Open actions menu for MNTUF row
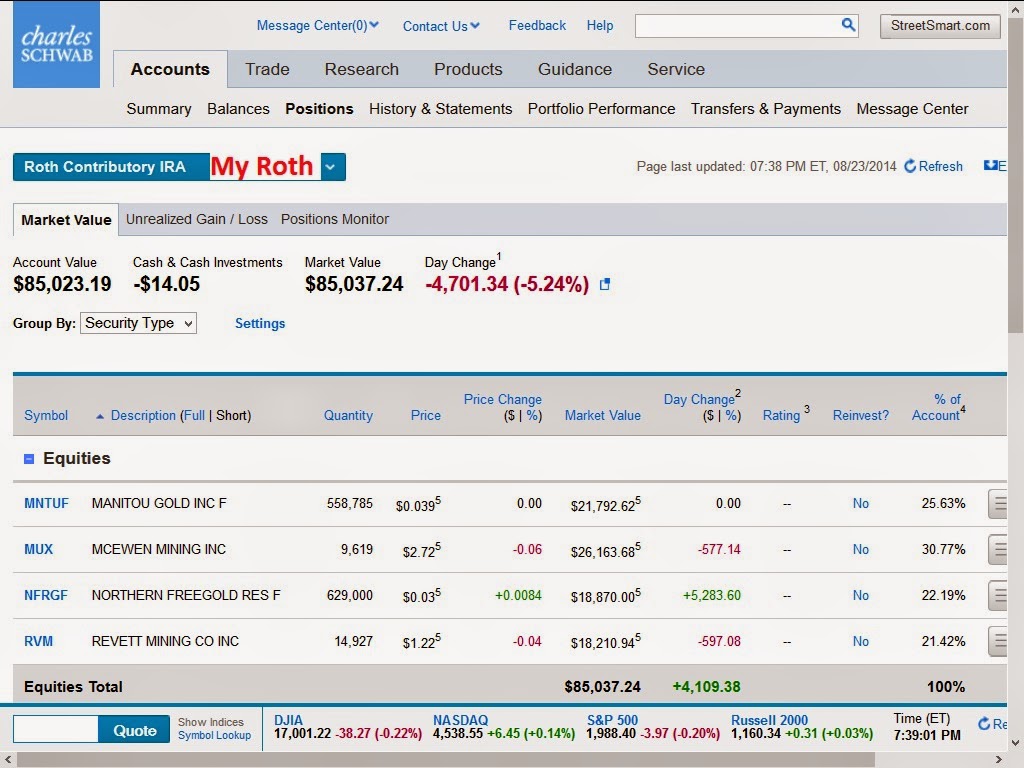Screen dimensions: 1024x768 pyautogui.click(x=998, y=504)
